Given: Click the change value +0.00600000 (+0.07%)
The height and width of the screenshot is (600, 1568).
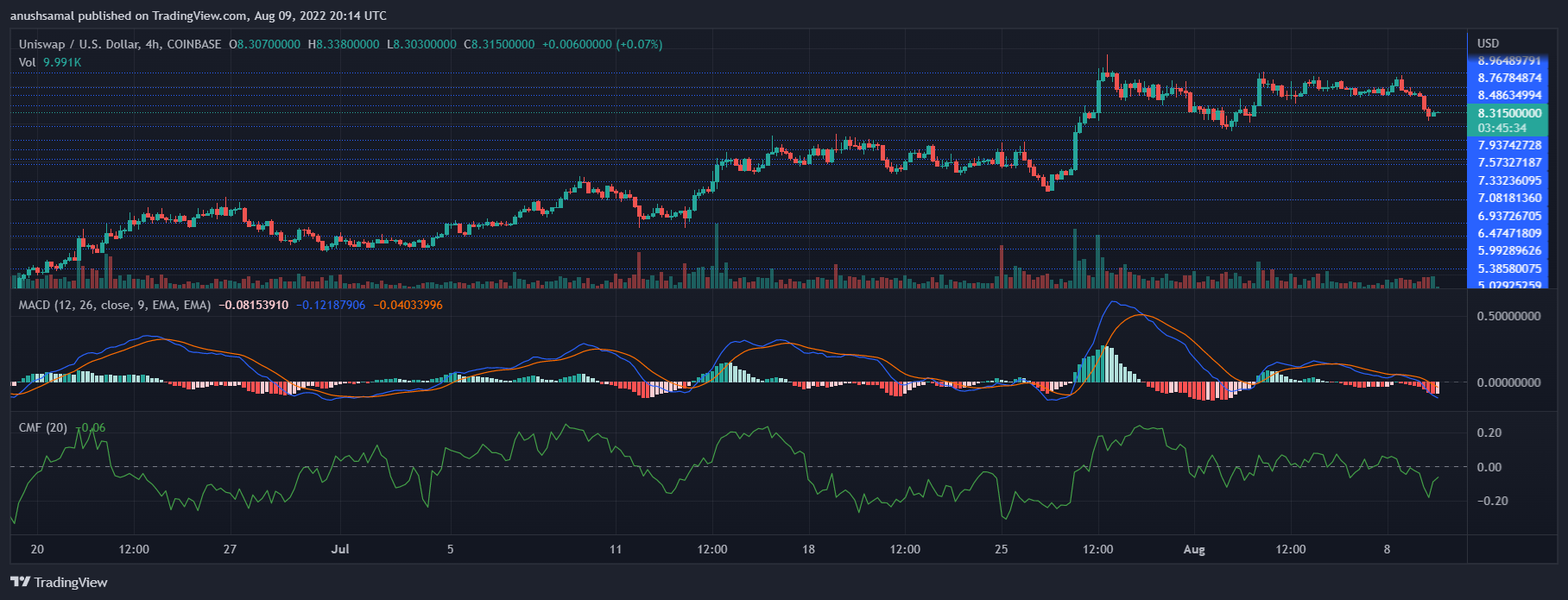Looking at the screenshot, I should 602,44.
